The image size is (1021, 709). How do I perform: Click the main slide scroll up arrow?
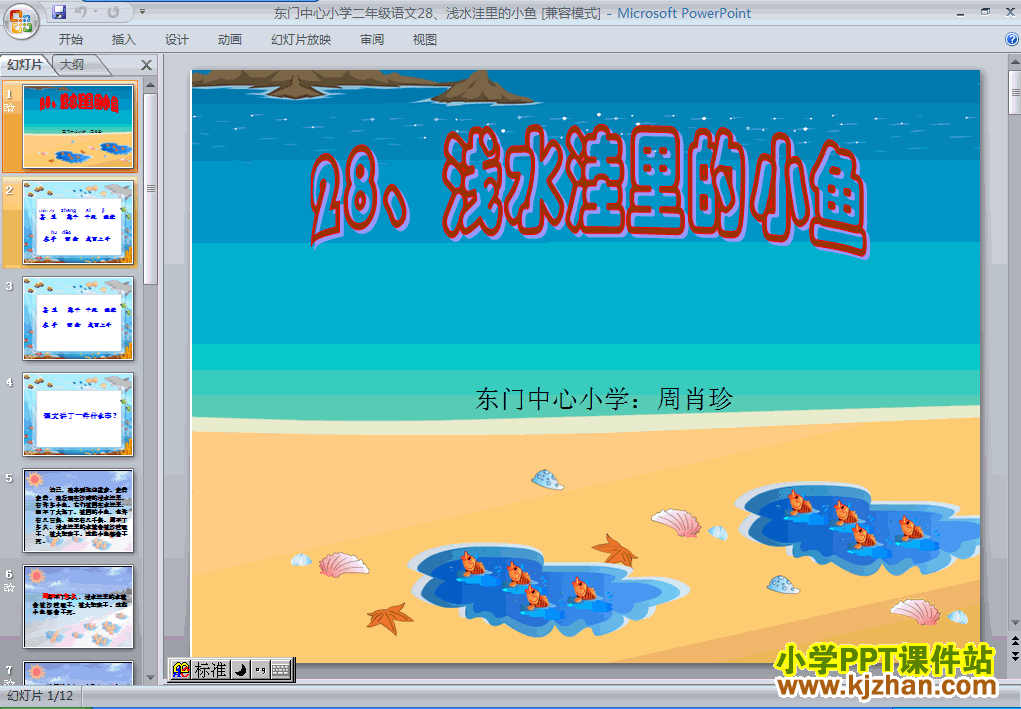tap(1014, 63)
